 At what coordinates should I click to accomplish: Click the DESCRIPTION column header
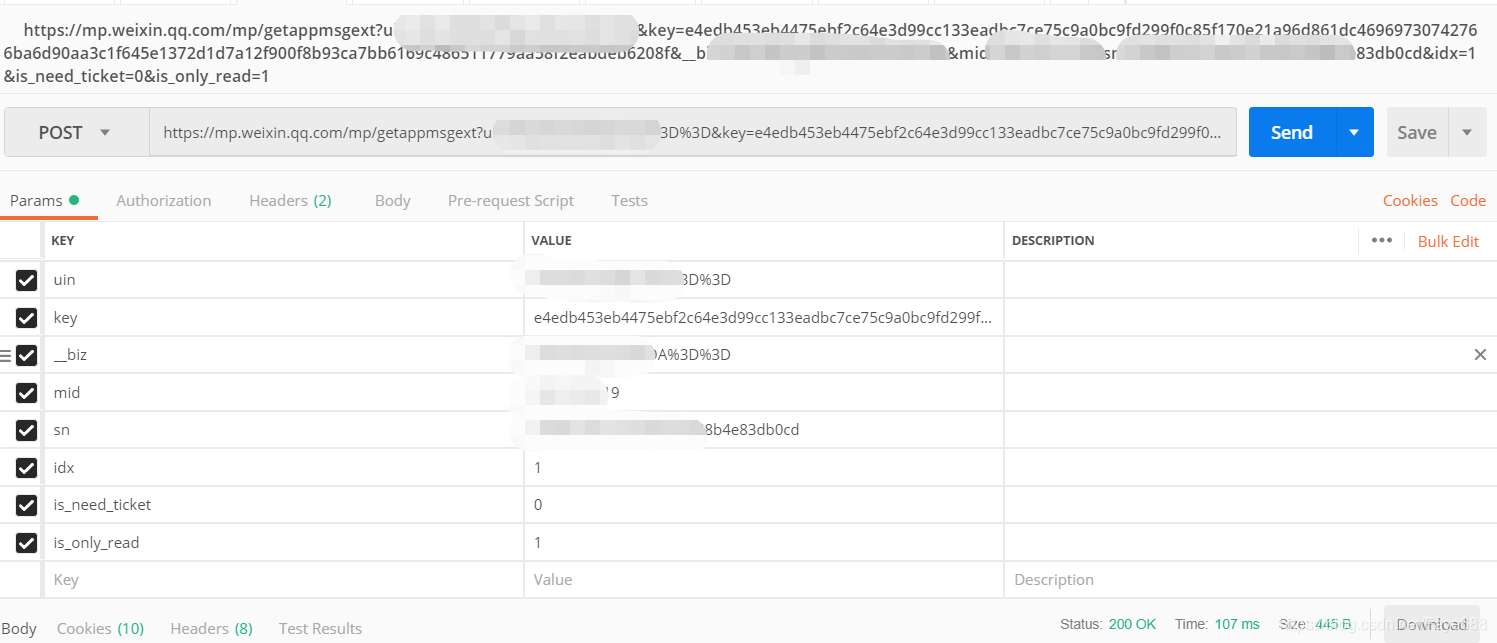(1053, 241)
